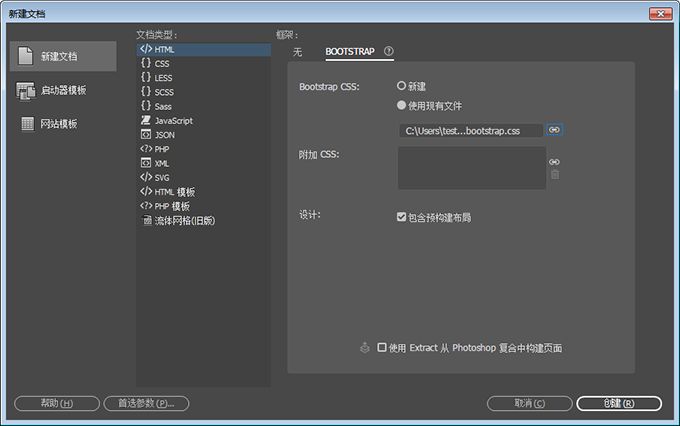Viewport: 680px width, 426px height.
Task: Select the 新建文档 category icon
Action: click(x=26, y=56)
